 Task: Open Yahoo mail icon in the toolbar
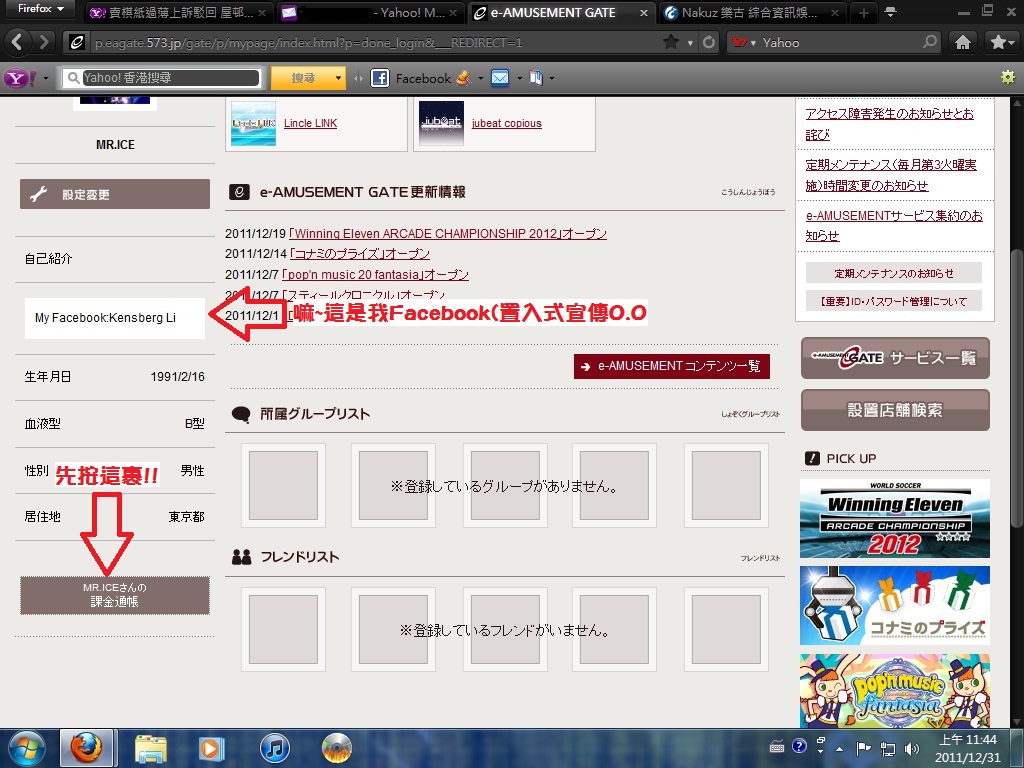pyautogui.click(x=499, y=78)
